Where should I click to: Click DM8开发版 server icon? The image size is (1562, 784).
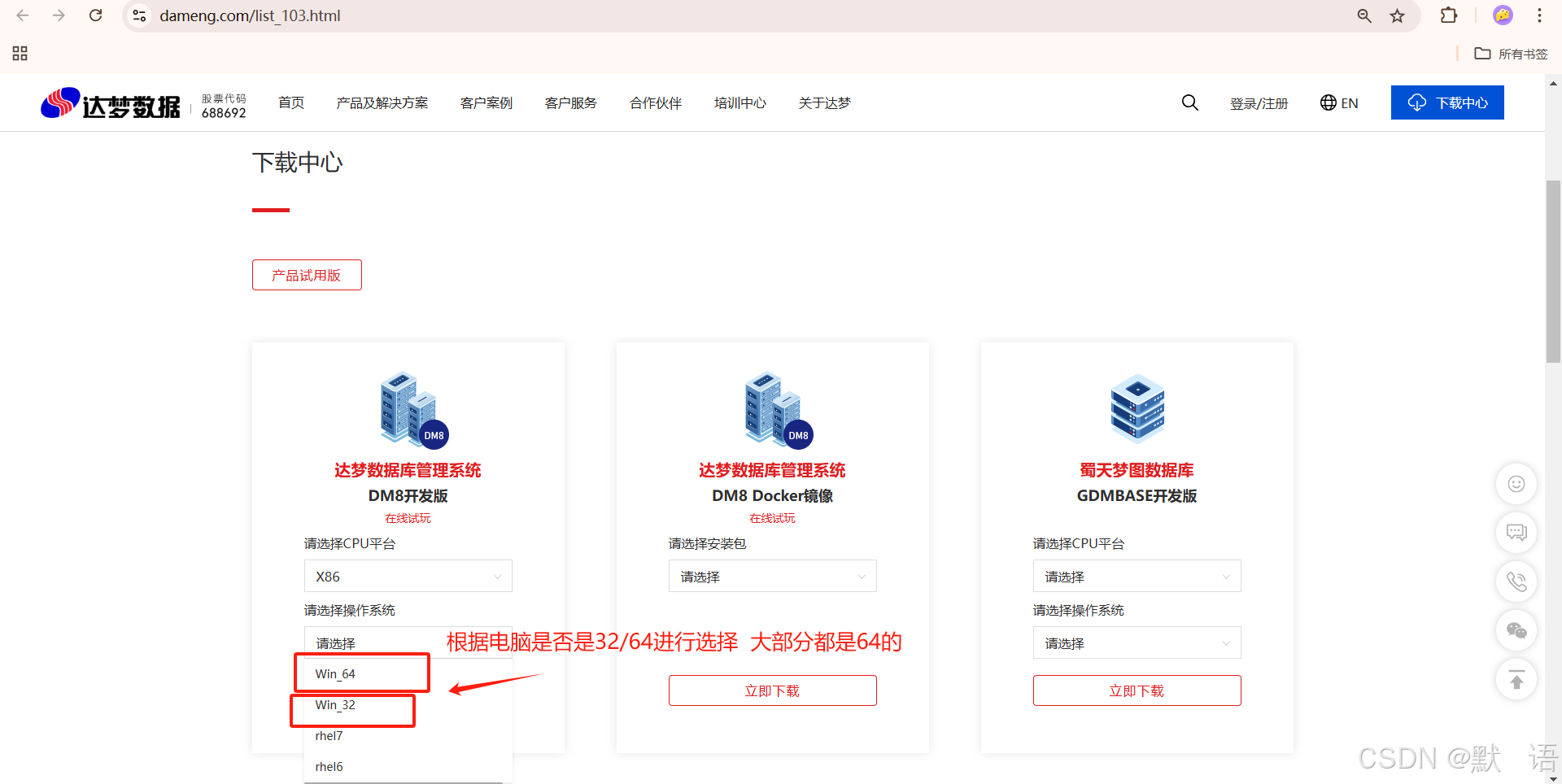pos(413,409)
